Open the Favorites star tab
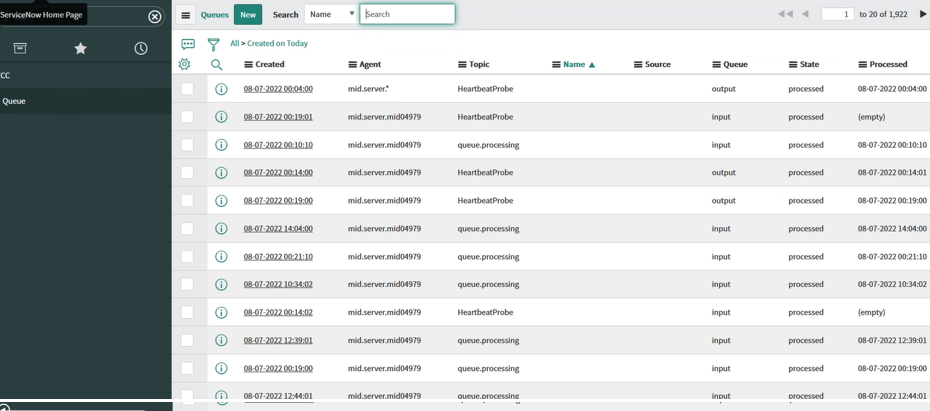Viewport: 930px width, 411px height. 81,49
